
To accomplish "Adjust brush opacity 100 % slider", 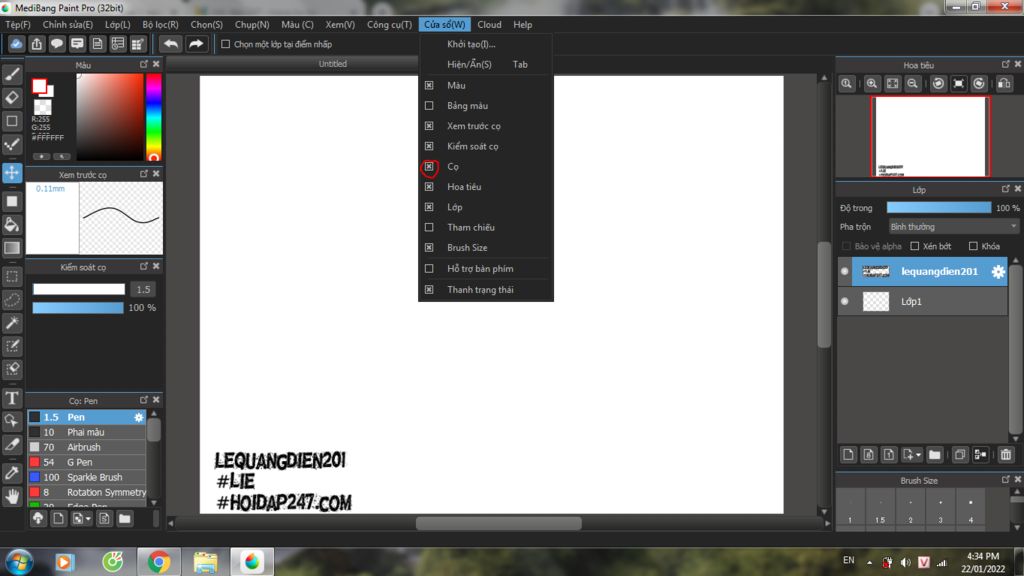I will click(78, 308).
